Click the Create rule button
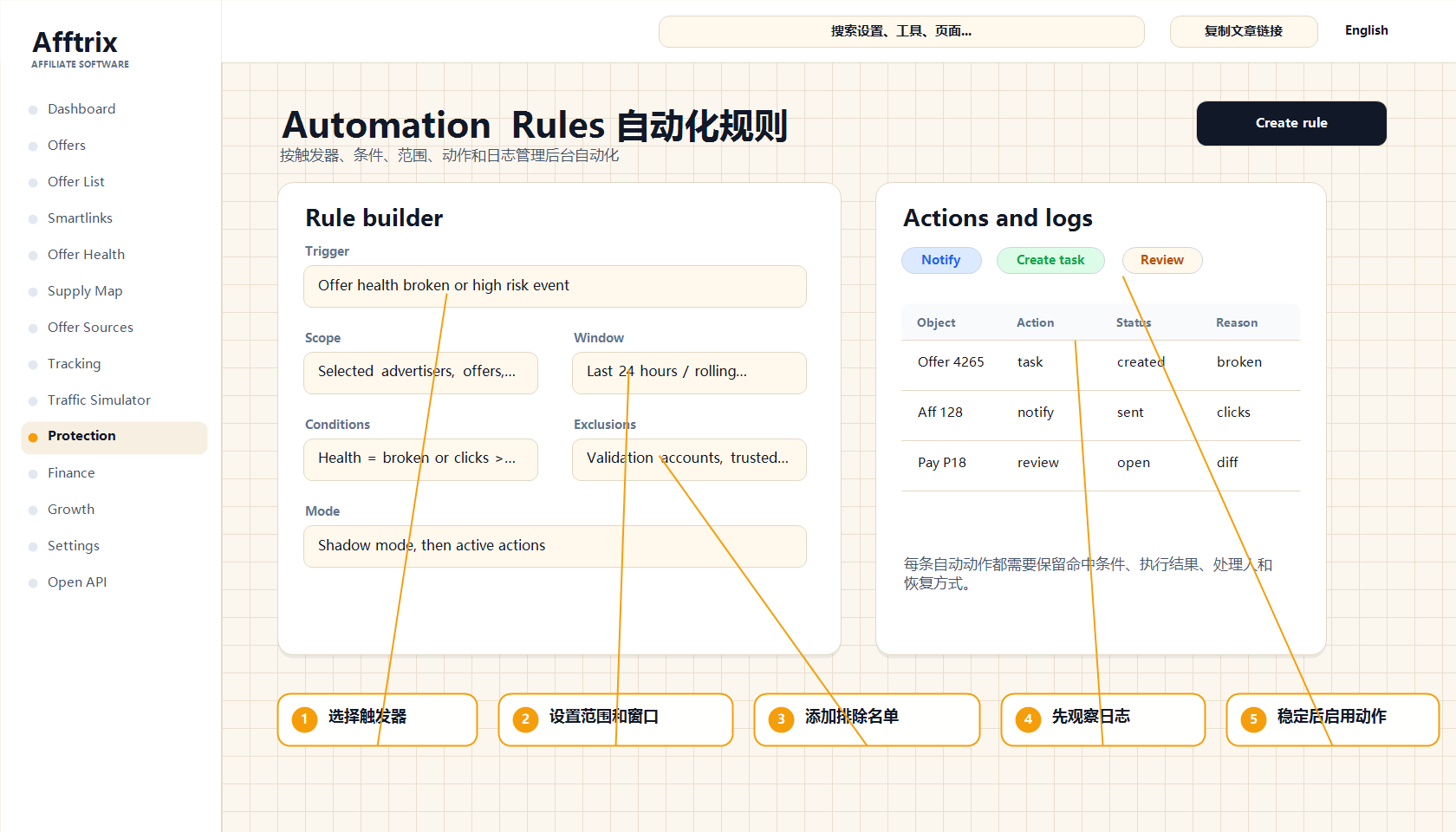 tap(1291, 123)
